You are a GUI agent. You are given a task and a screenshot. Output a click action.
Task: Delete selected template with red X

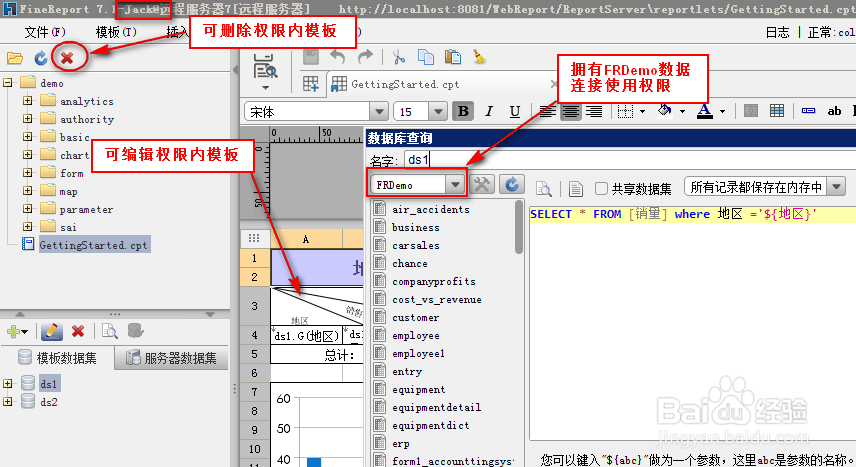67,58
